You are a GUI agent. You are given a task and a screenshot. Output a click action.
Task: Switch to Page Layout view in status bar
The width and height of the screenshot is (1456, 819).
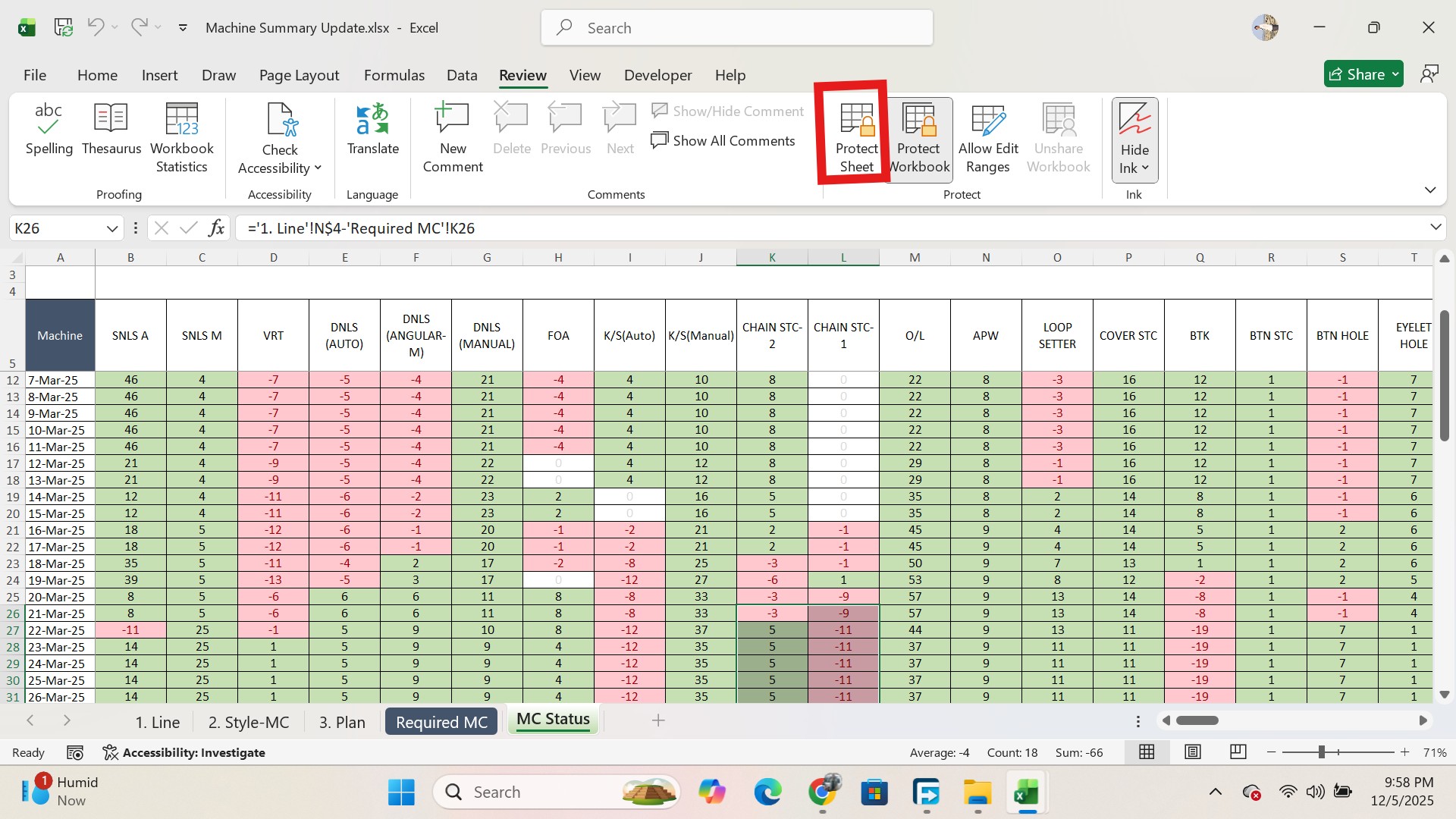point(1192,752)
